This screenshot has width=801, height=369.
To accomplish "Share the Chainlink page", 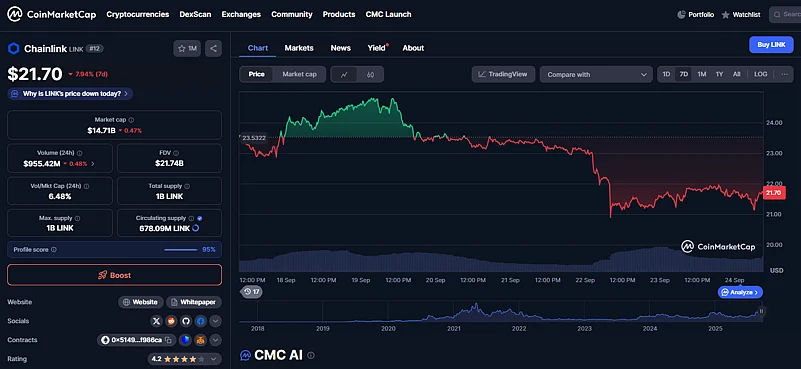I will pyautogui.click(x=214, y=49).
